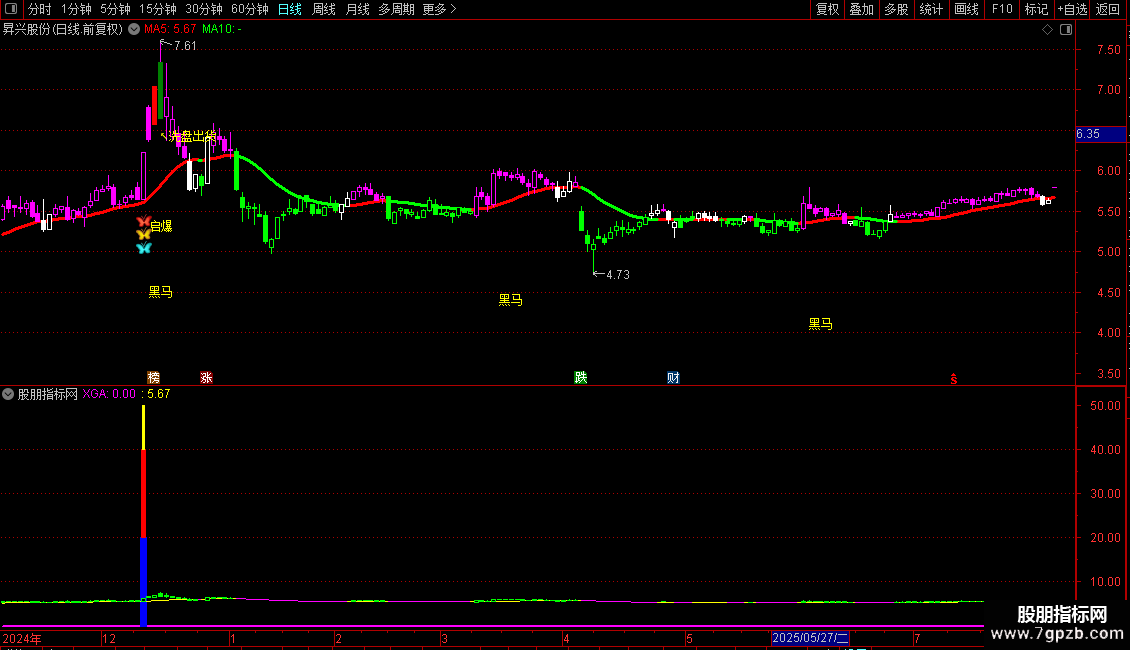Viewport: 1130px width, 650px height.
Task: Click the 6.35 price axis cursor label
Action: point(1100,134)
